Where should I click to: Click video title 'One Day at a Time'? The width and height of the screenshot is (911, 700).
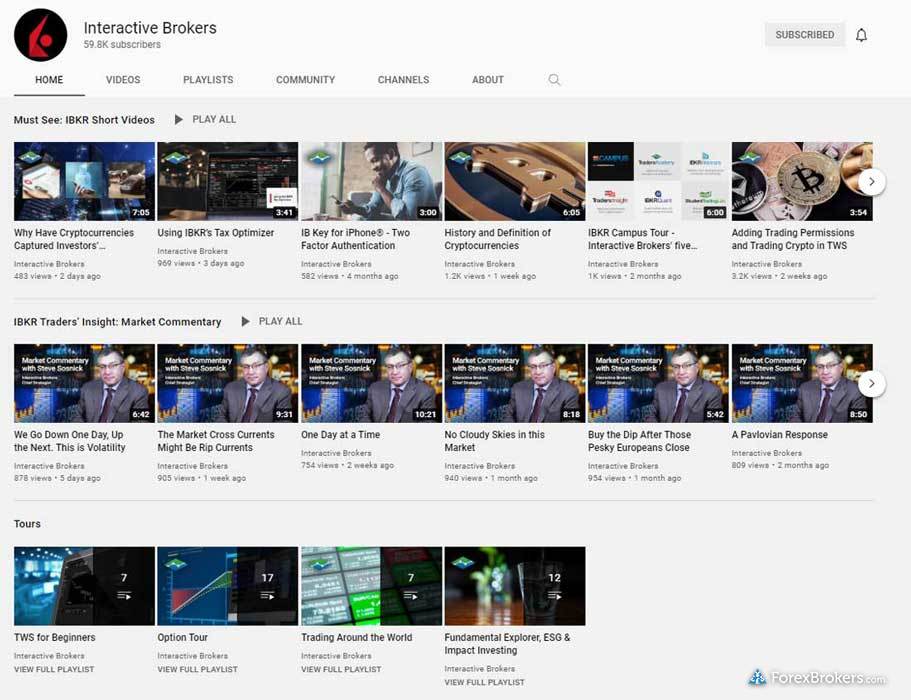(x=340, y=435)
